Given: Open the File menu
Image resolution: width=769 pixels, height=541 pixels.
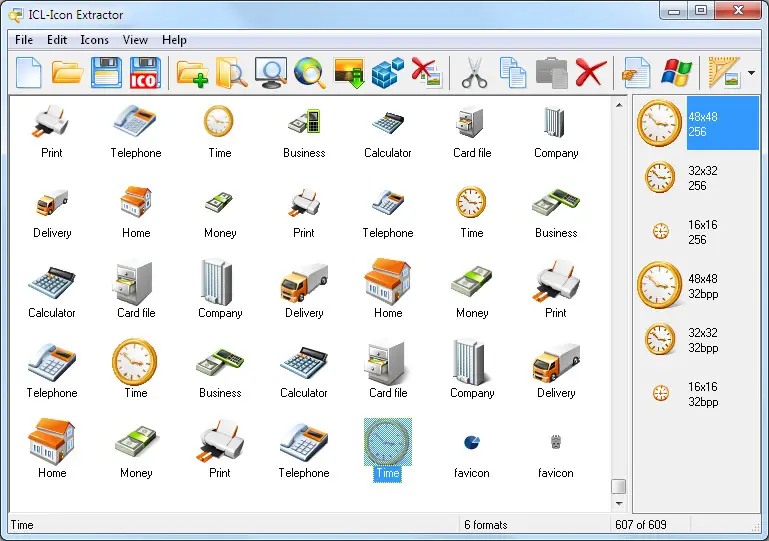Looking at the screenshot, I should [x=24, y=40].
